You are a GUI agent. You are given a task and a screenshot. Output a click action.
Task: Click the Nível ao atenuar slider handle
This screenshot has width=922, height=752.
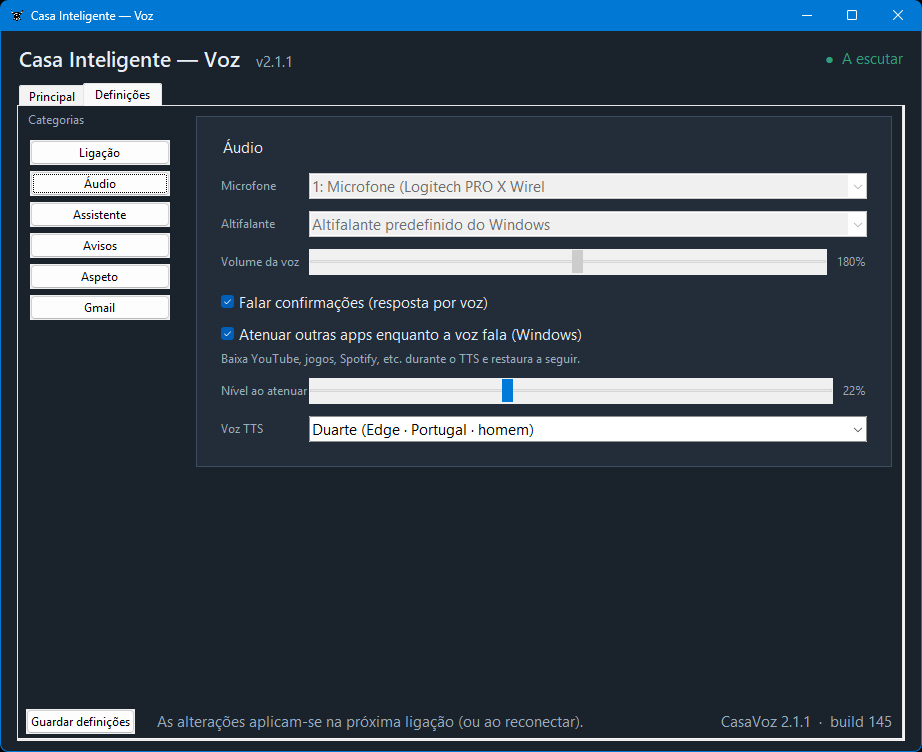[x=507, y=390]
